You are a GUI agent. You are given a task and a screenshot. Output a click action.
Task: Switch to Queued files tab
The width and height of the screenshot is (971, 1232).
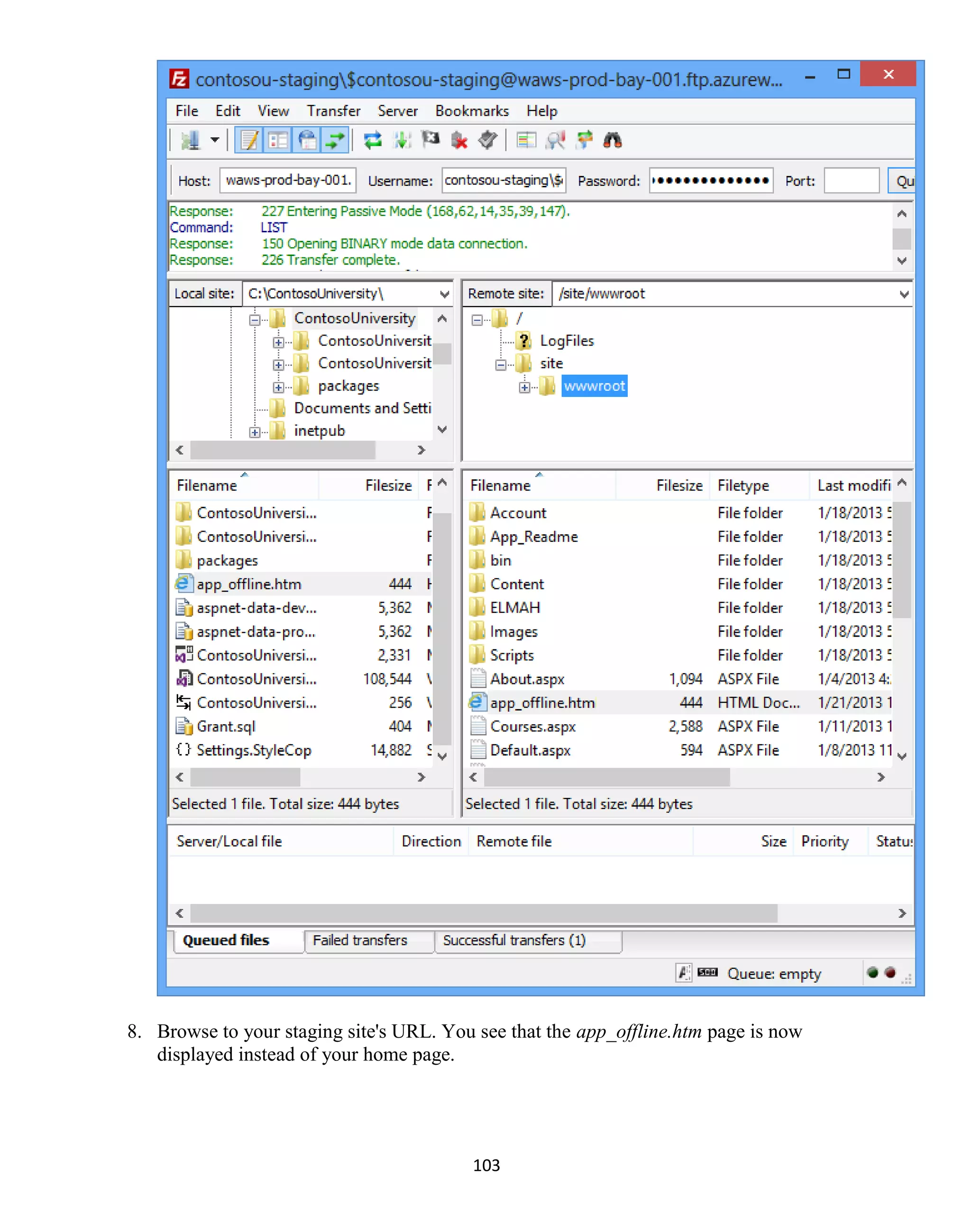[x=238, y=940]
